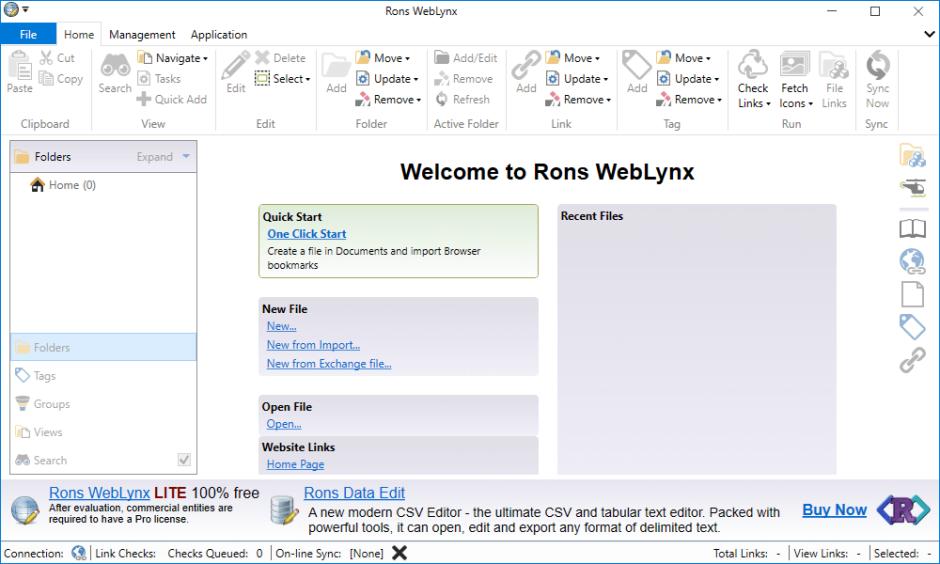Click Remove in Active Folder group
940x564 pixels.
463,79
